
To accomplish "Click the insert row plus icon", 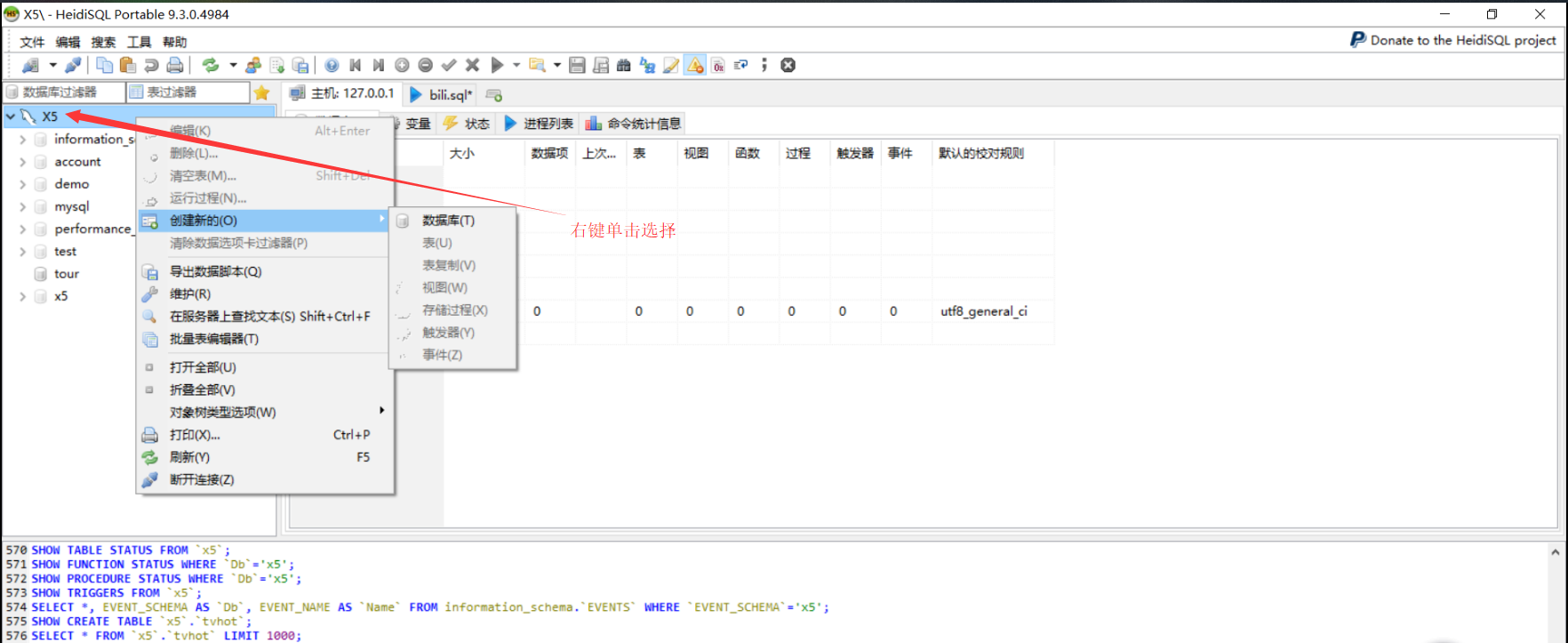I will coord(402,65).
